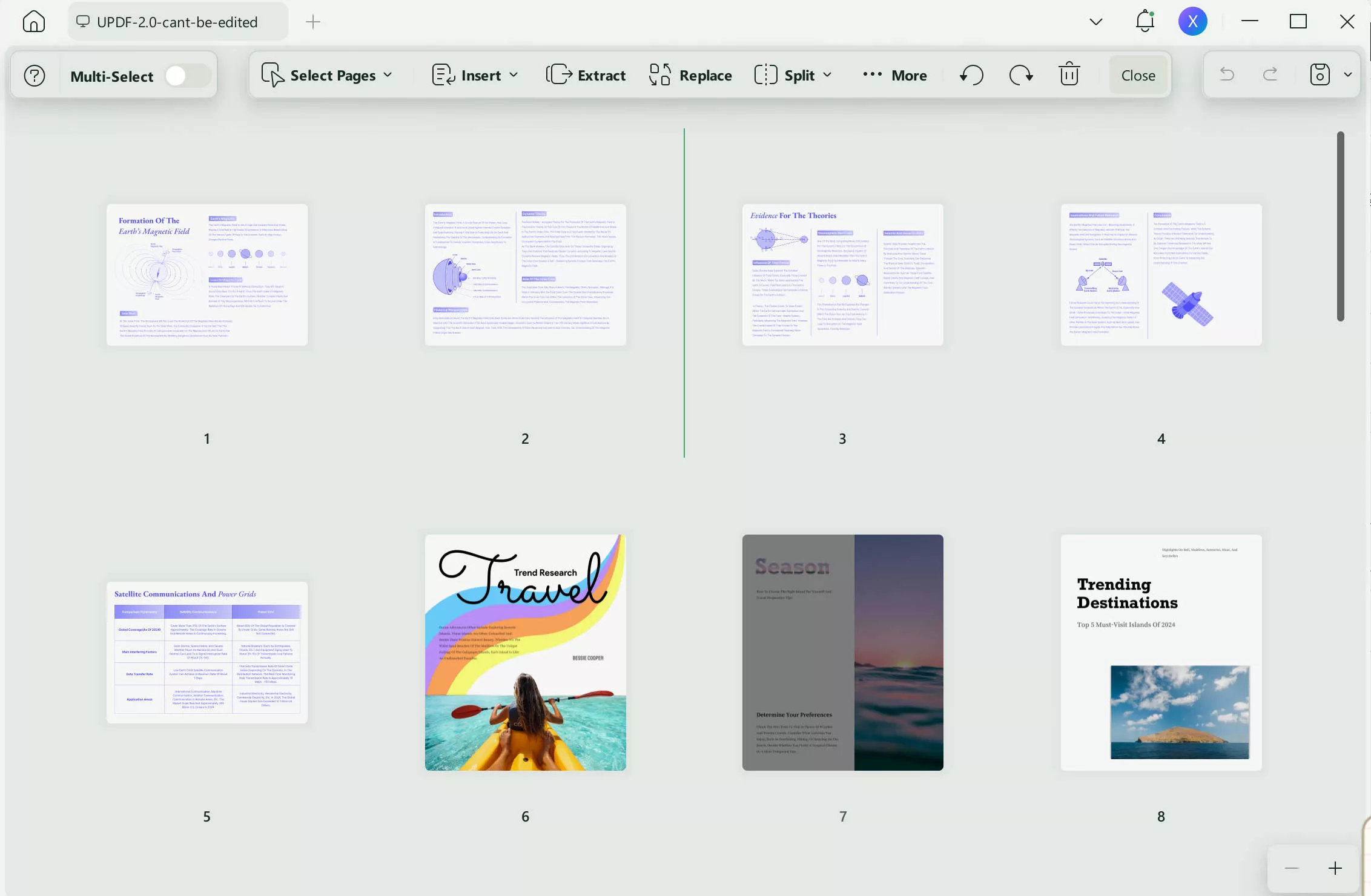The image size is (1371, 896).
Task: Select the Travel page 6 thumbnail
Action: point(524,651)
